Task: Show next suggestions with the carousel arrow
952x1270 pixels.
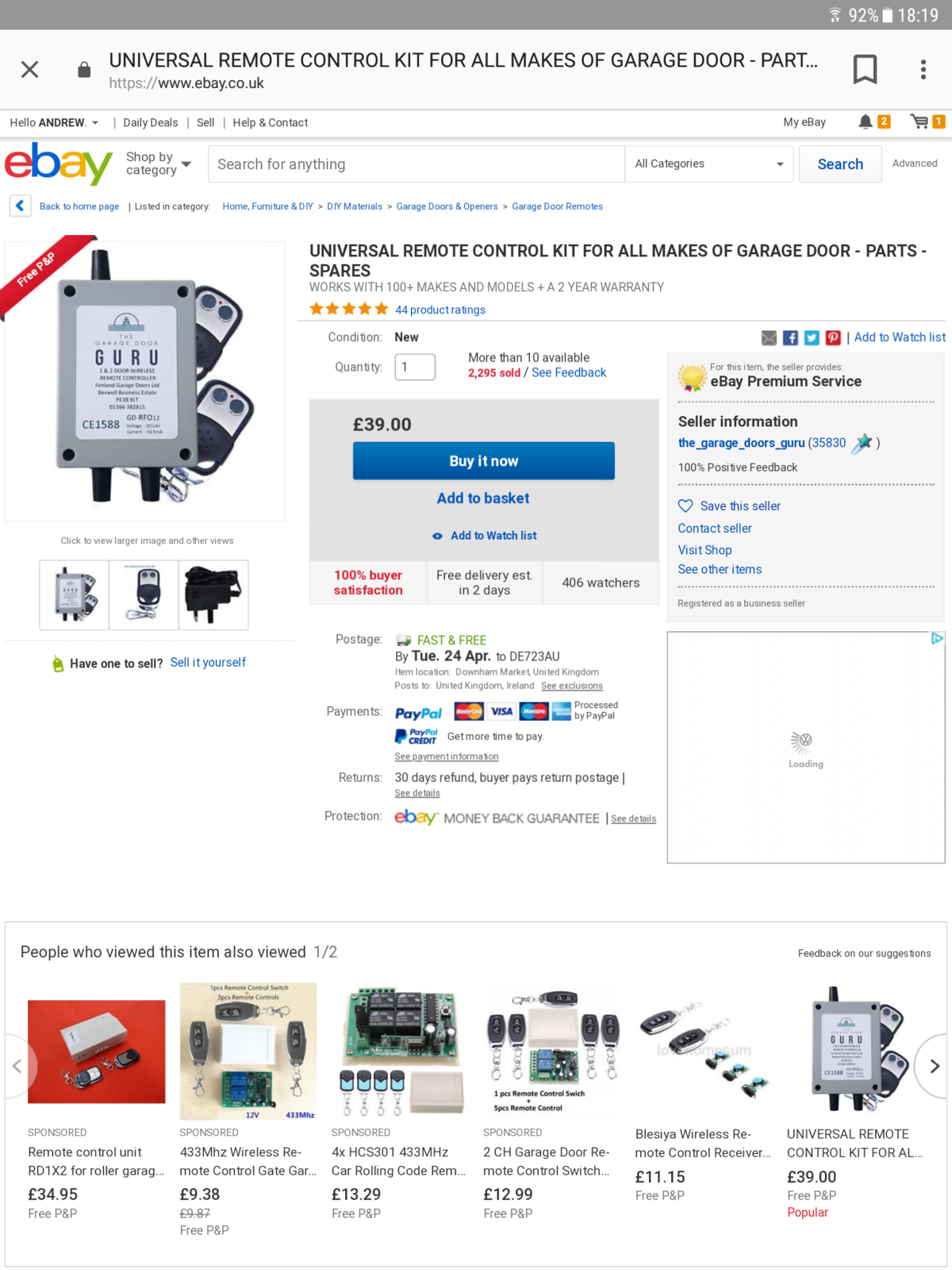Action: coord(934,1066)
